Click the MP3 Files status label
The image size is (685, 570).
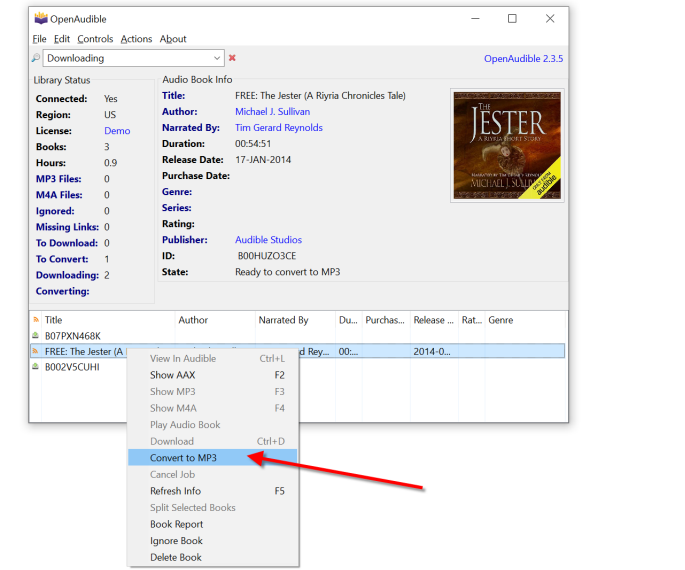pyautogui.click(x=59, y=179)
